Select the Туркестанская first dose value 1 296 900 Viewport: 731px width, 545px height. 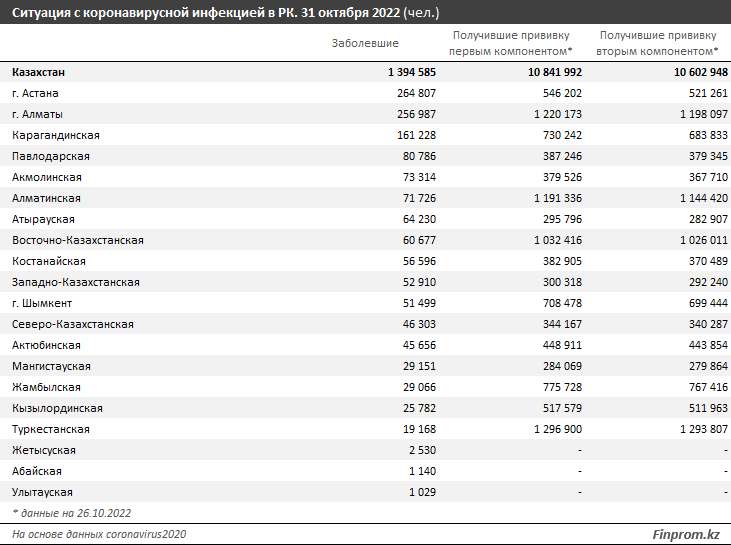click(558, 429)
